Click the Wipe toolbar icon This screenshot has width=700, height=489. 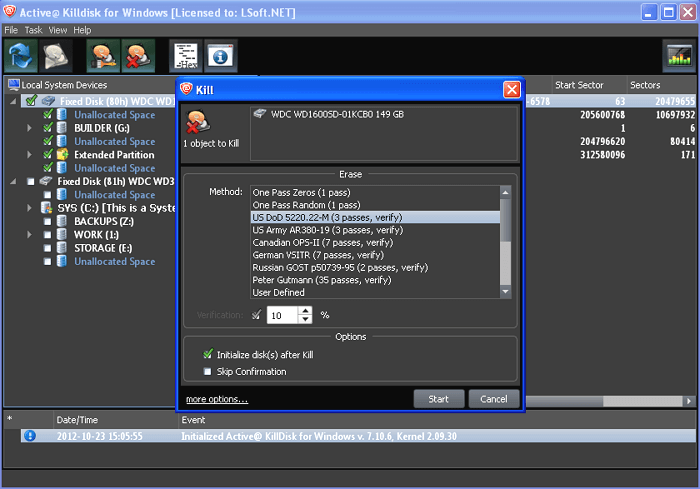[x=101, y=57]
